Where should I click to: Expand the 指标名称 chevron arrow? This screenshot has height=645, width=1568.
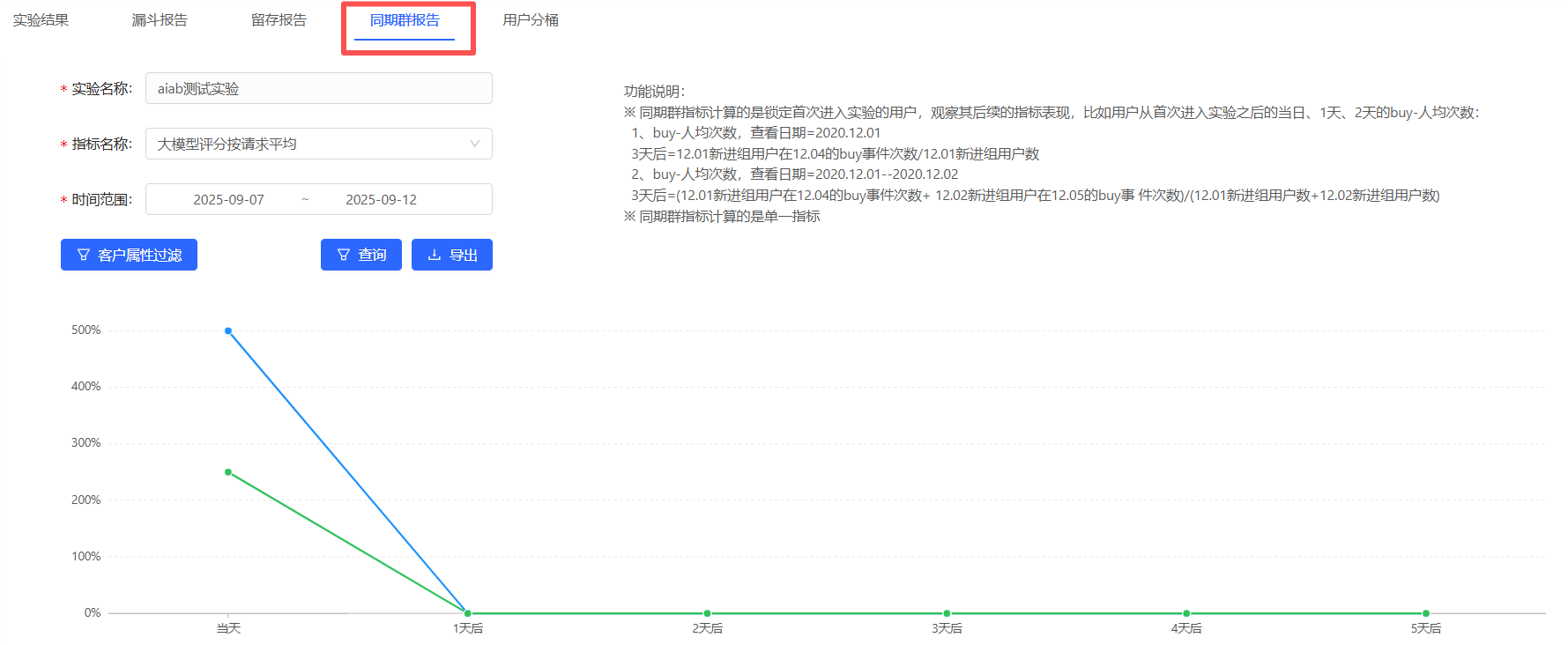475,145
